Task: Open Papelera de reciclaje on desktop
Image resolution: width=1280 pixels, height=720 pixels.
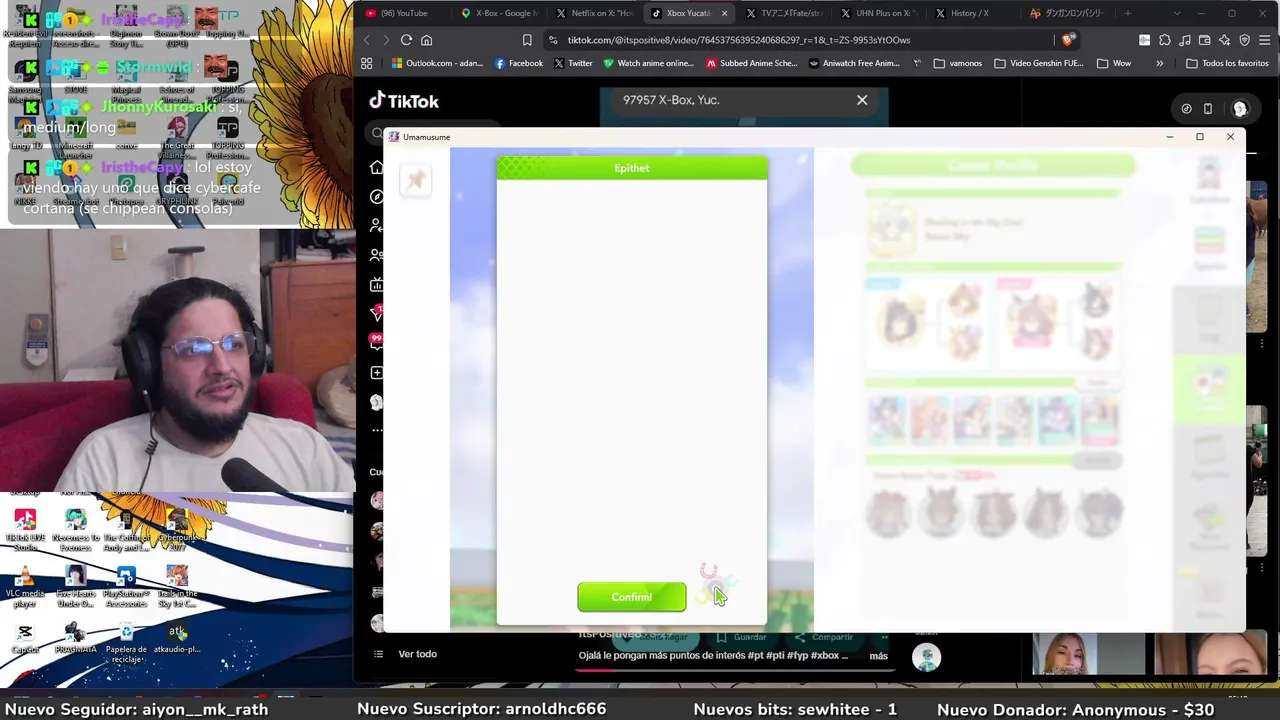Action: tap(126, 642)
